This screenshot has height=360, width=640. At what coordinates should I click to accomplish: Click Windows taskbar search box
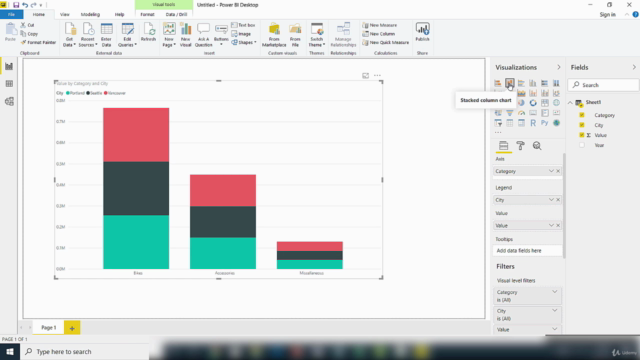pos(84,351)
